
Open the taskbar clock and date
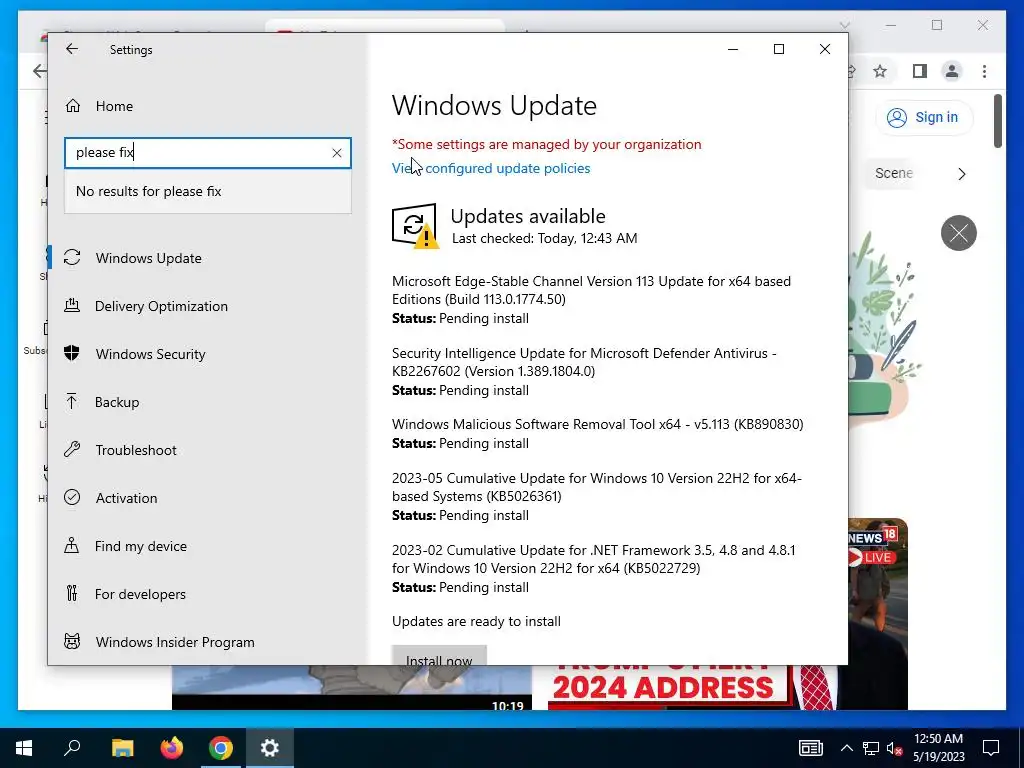pos(938,748)
